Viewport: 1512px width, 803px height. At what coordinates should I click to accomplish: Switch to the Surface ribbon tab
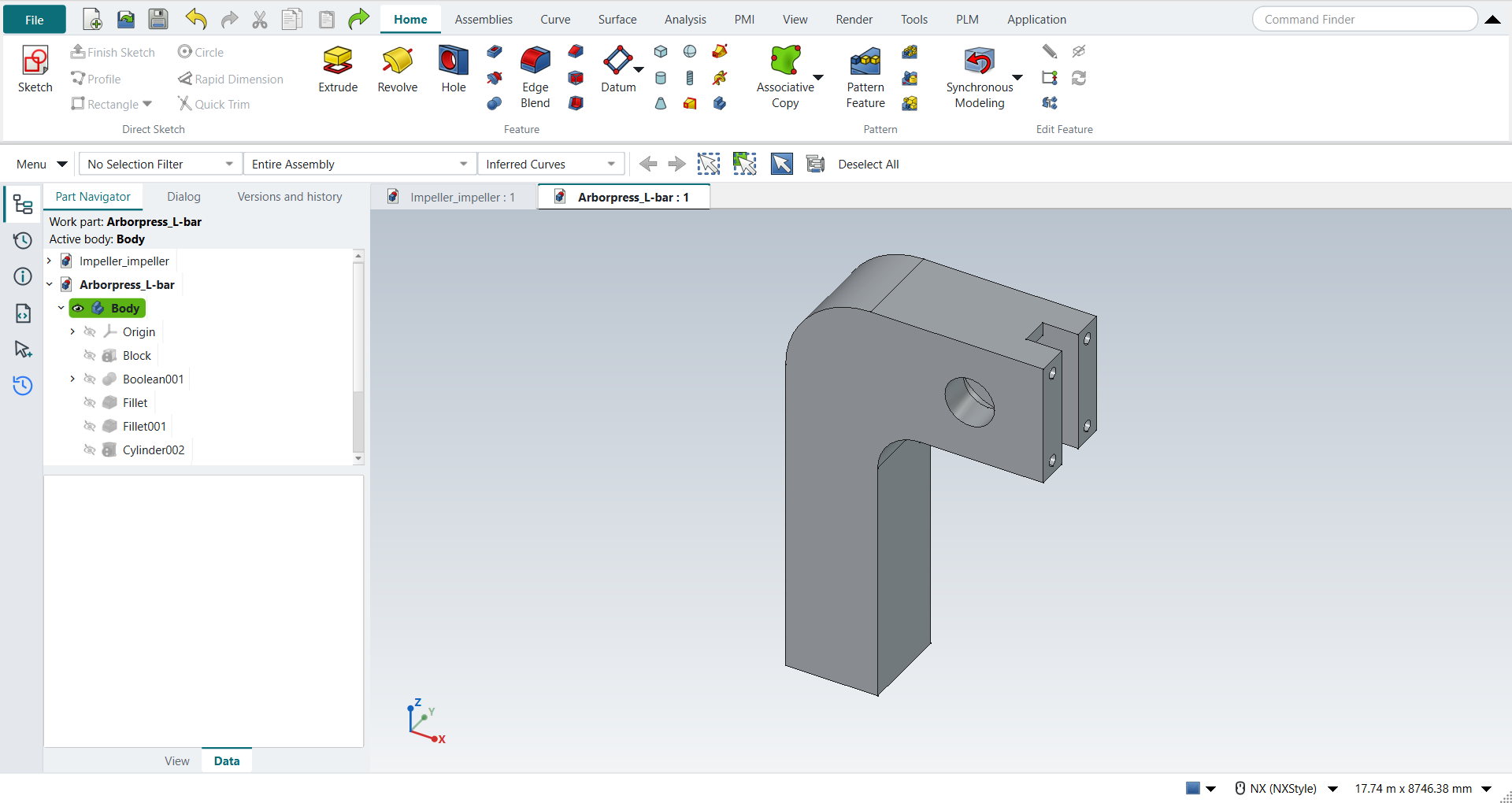[617, 20]
